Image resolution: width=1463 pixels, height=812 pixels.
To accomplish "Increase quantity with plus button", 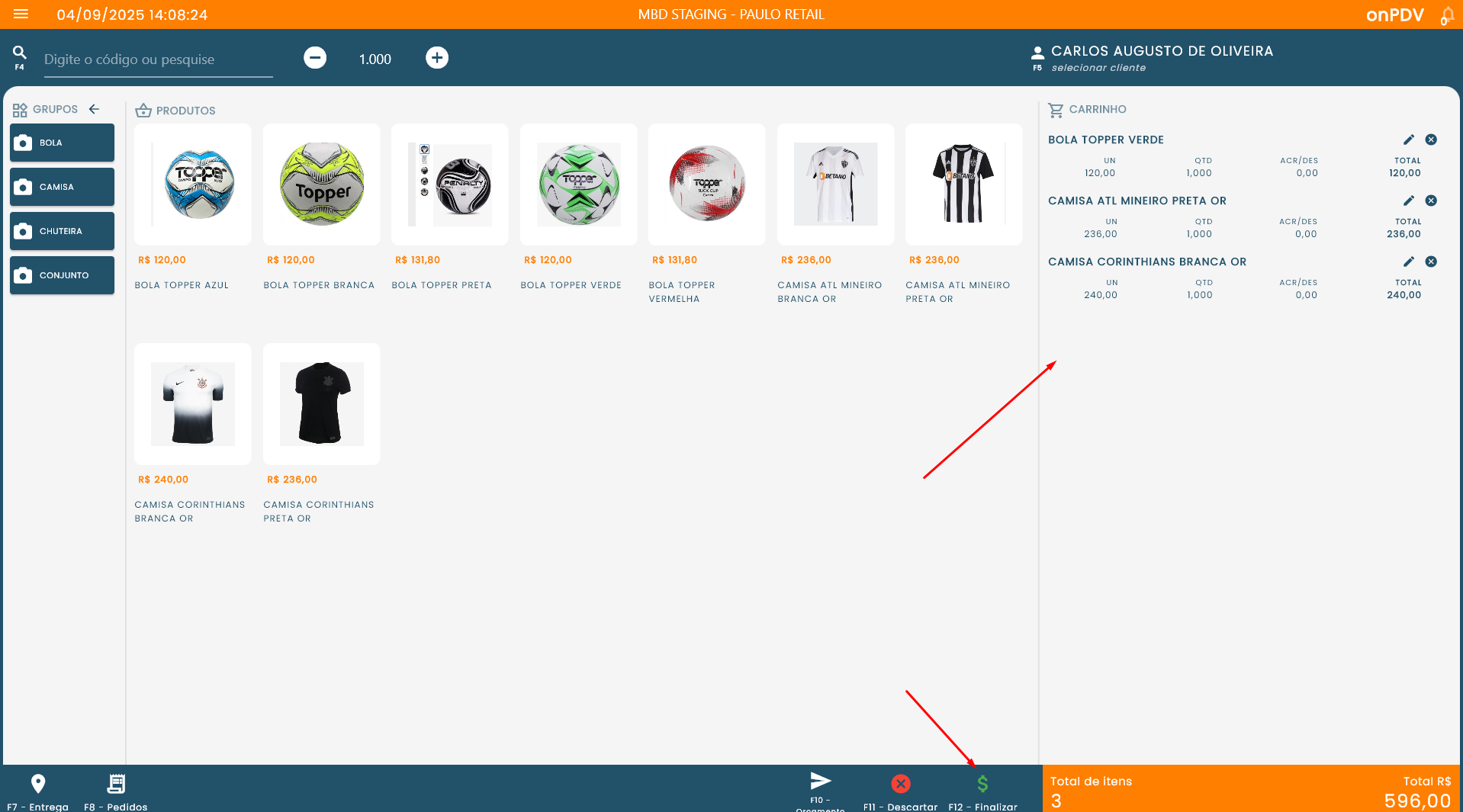I will (437, 58).
